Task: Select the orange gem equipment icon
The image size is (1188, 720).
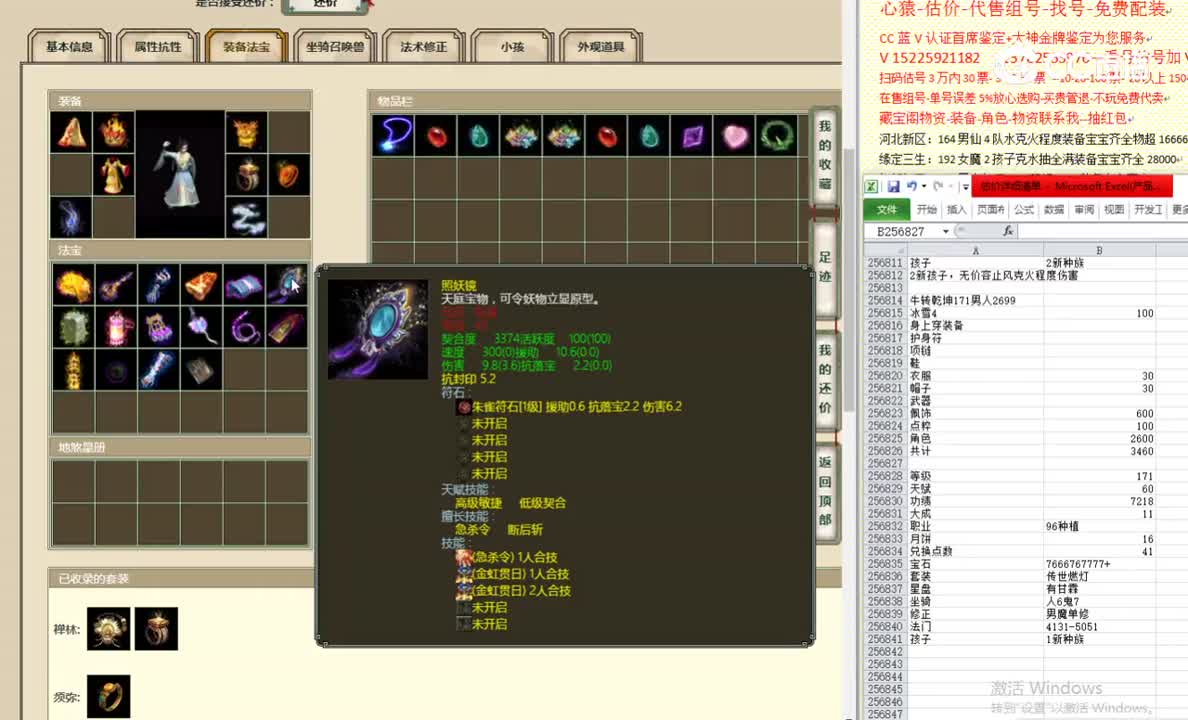Action: click(289, 175)
